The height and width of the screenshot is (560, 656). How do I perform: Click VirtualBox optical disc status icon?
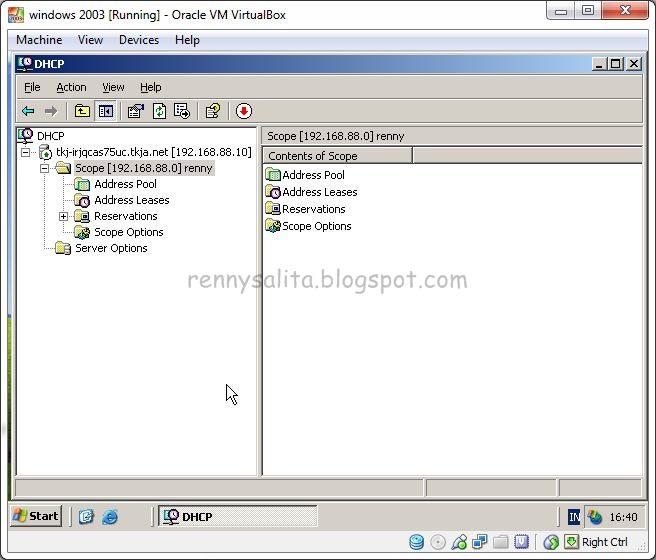pos(438,542)
